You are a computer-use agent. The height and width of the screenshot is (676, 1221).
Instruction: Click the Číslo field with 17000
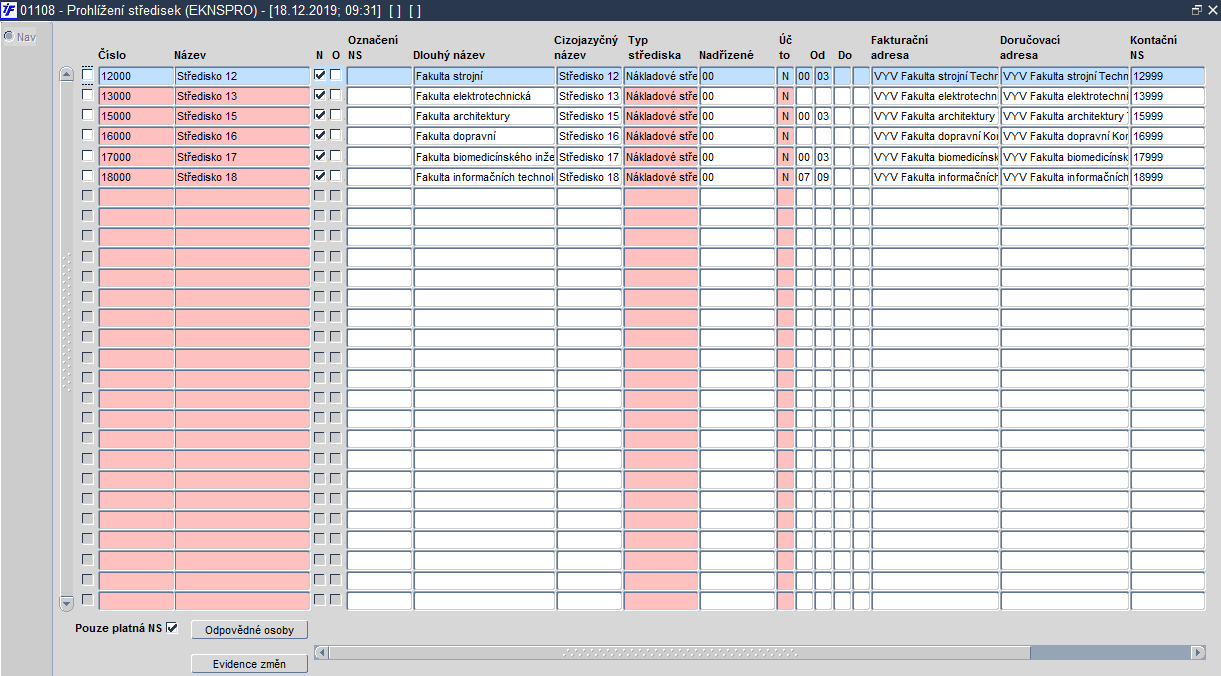pyautogui.click(x=136, y=157)
